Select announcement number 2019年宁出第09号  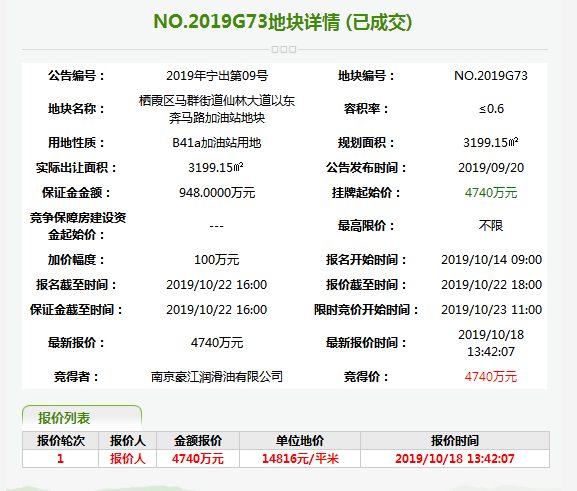[x=217, y=76]
